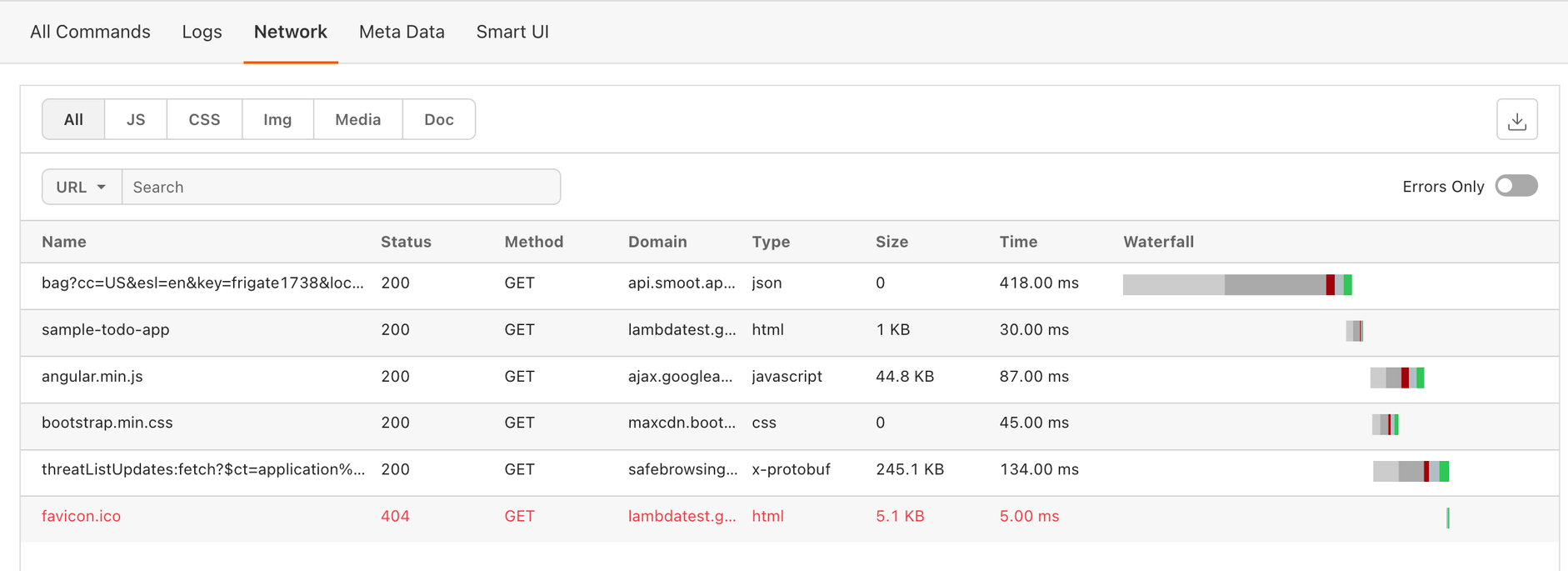Select the All filter button
The width and height of the screenshot is (1568, 571).
click(73, 119)
